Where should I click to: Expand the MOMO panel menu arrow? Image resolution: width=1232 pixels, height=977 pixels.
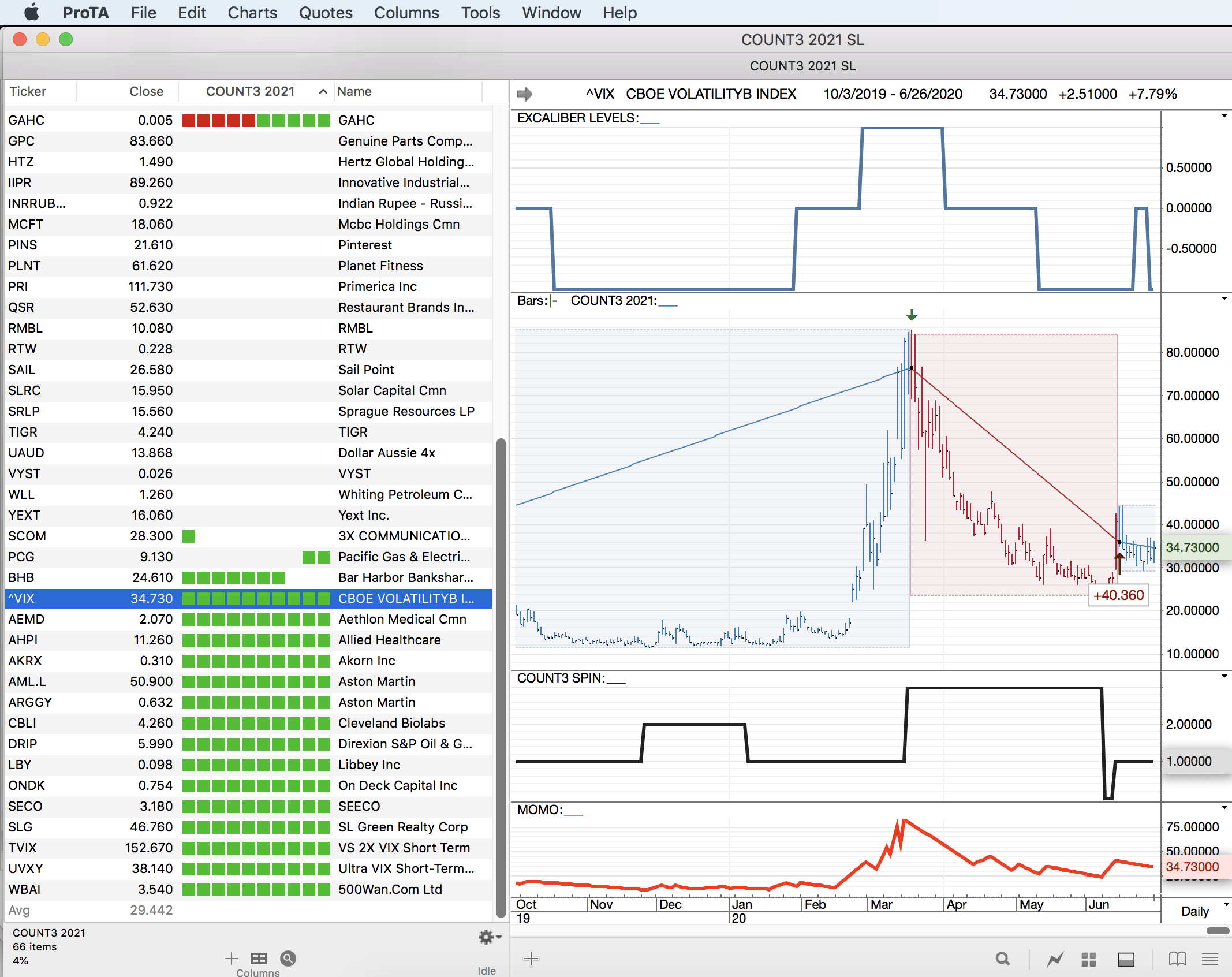1224,807
